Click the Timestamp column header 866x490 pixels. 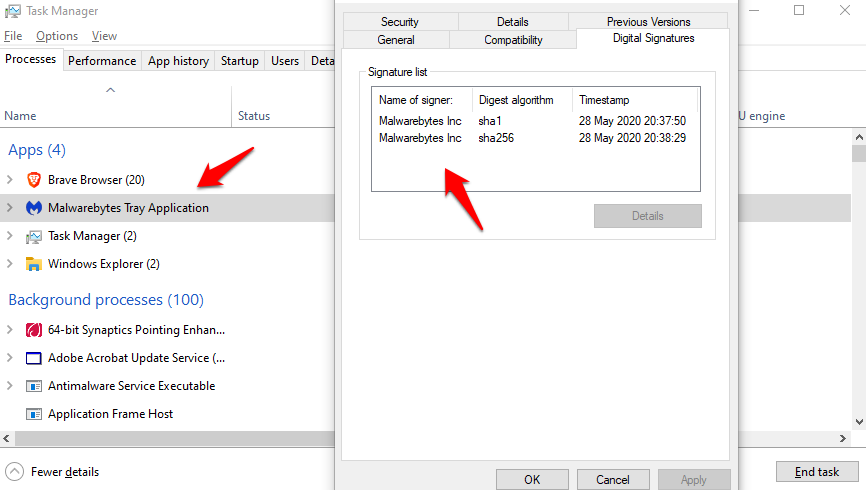click(x=635, y=100)
